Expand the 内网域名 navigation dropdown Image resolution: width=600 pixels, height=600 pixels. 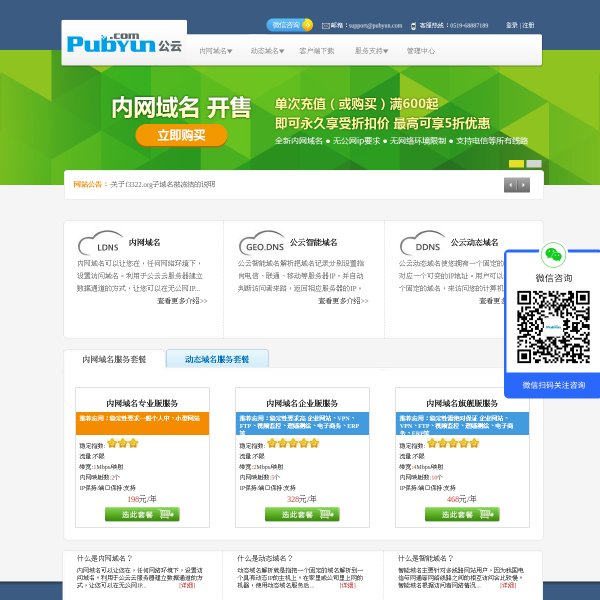pos(215,51)
